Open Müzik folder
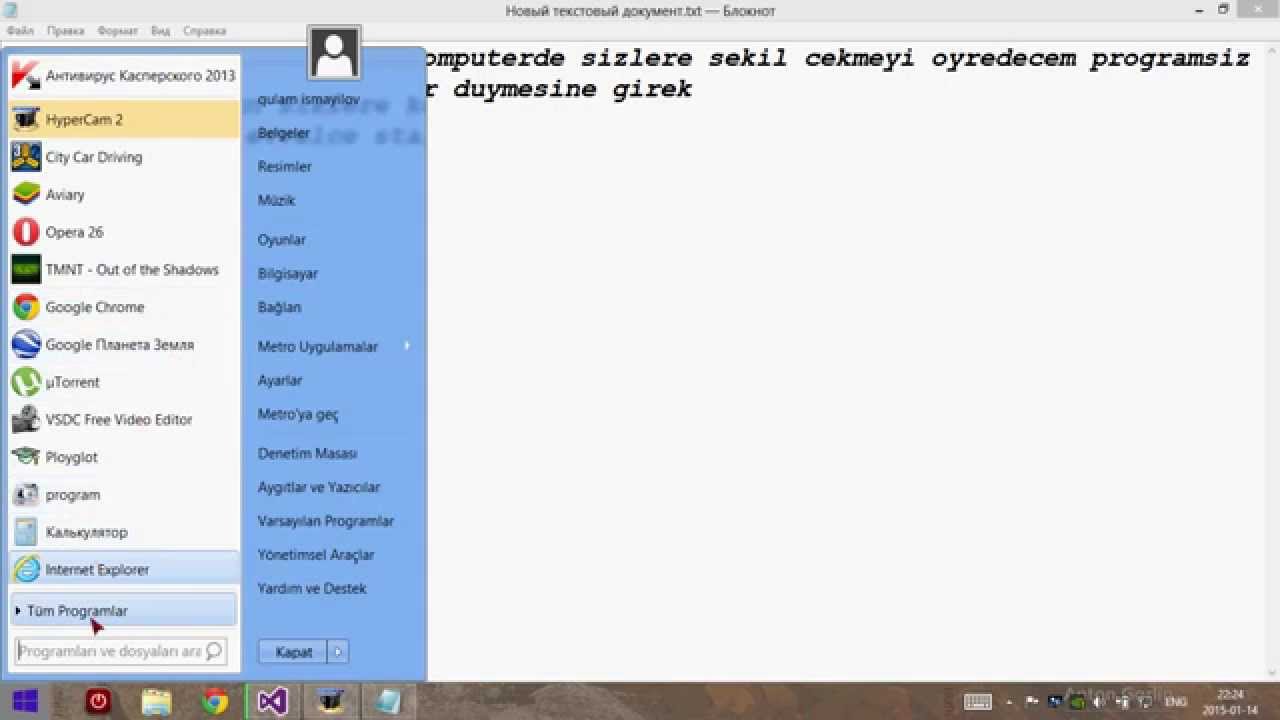Viewport: 1280px width, 720px height. 277,200
